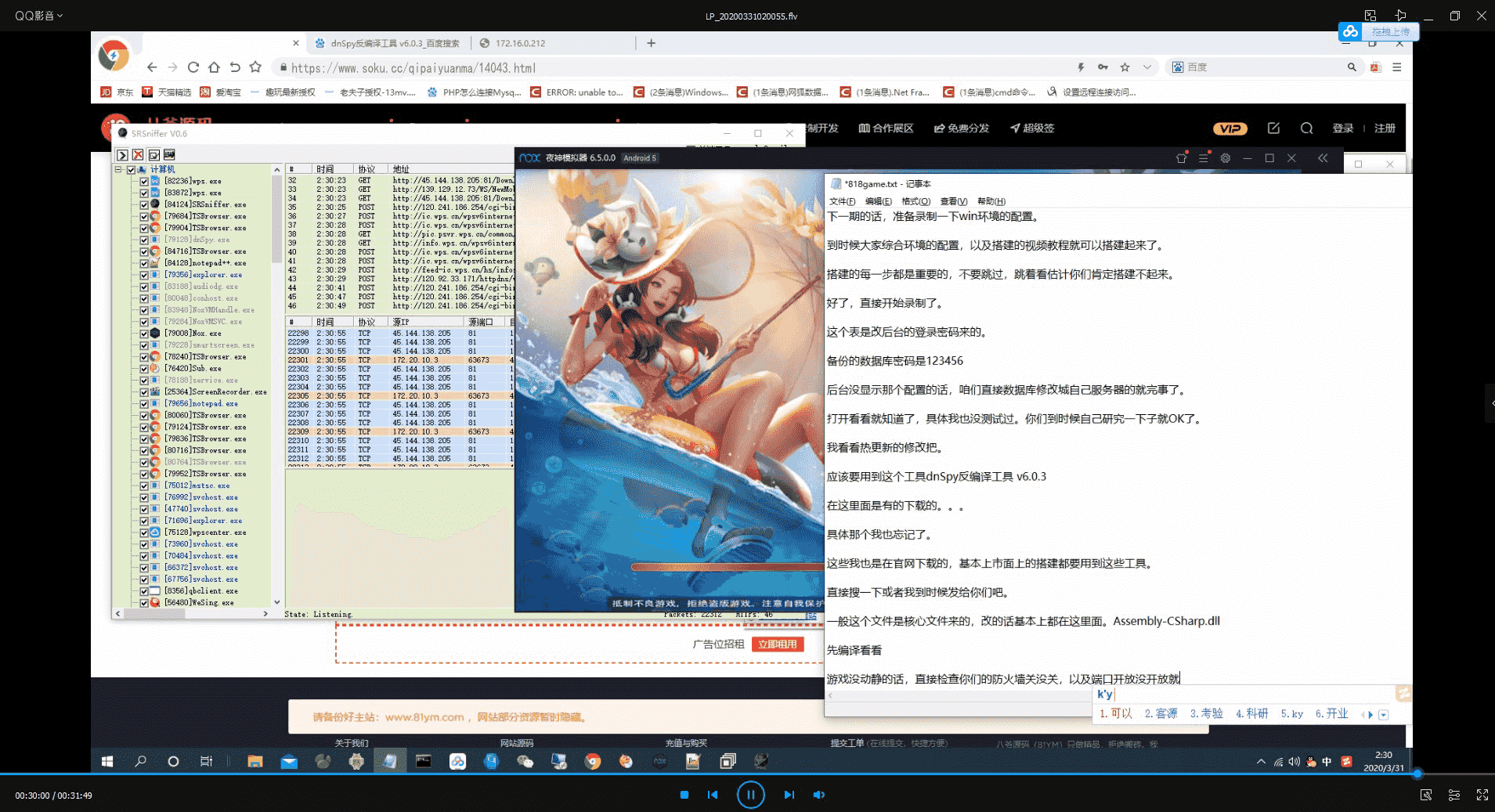The height and width of the screenshot is (812, 1495).
Task: Click the 立即租用 button
Action: tap(778, 644)
